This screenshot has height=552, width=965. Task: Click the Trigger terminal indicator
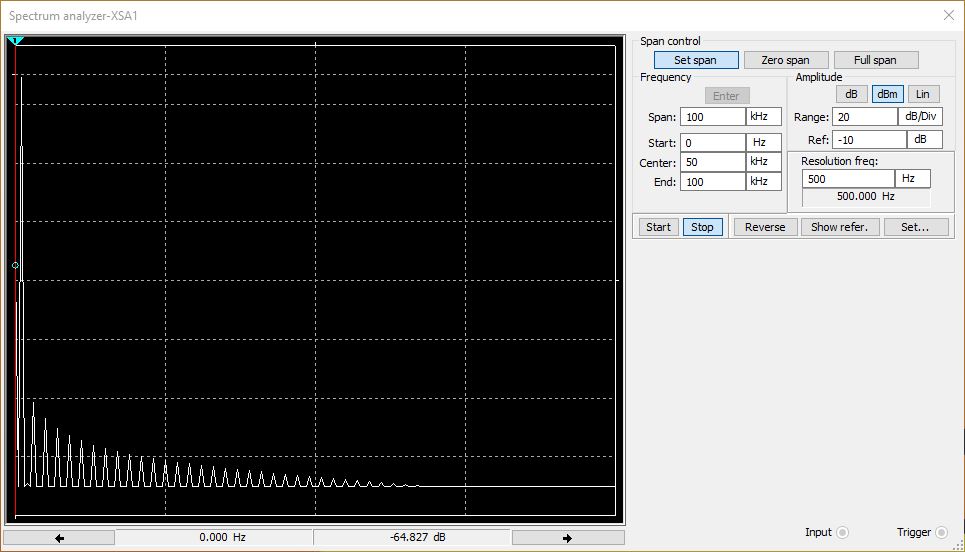[x=941, y=532]
